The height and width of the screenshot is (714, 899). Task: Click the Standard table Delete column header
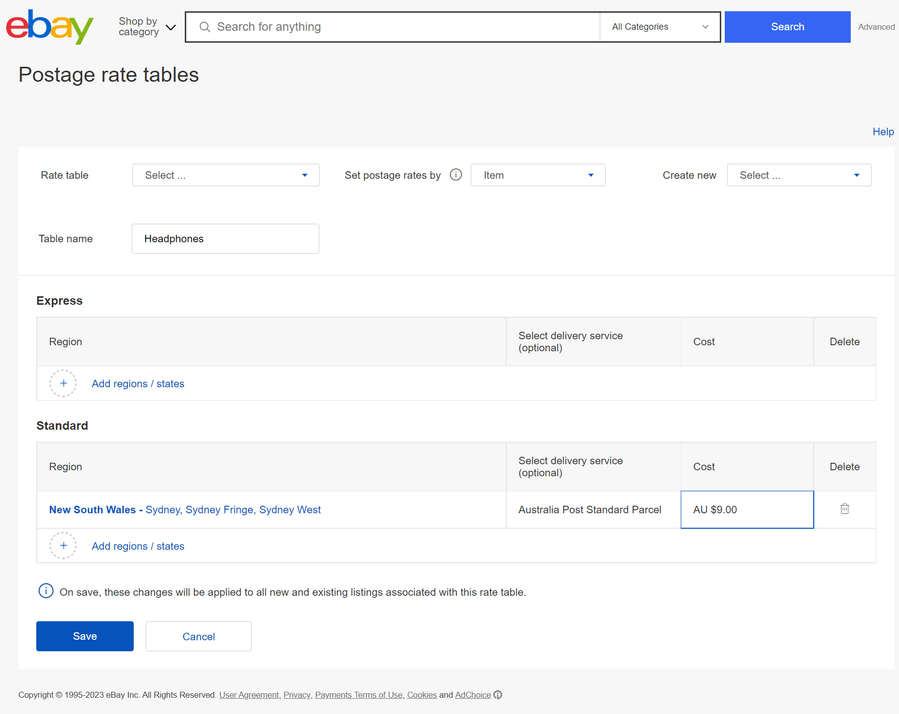(x=845, y=467)
